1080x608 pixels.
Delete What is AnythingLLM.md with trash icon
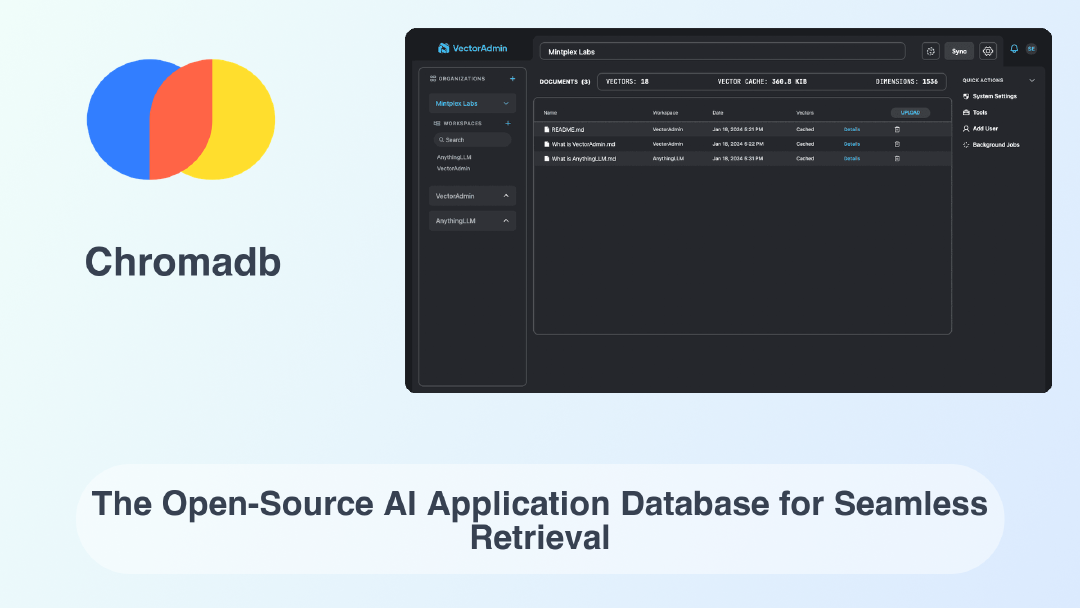[897, 158]
